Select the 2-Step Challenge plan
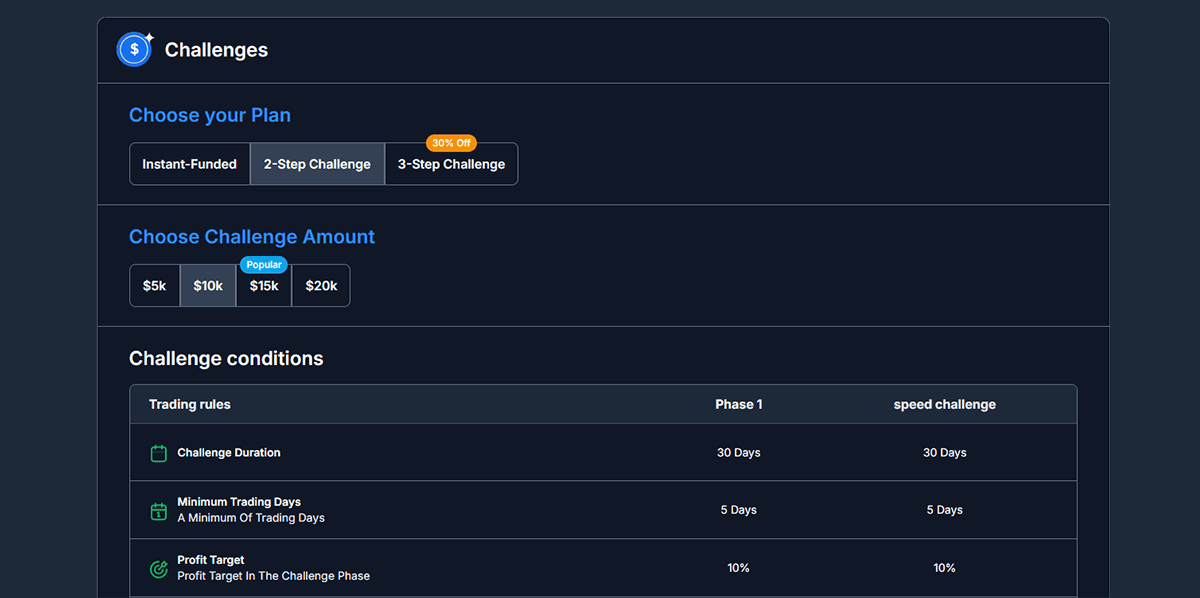1200x598 pixels. coord(317,164)
